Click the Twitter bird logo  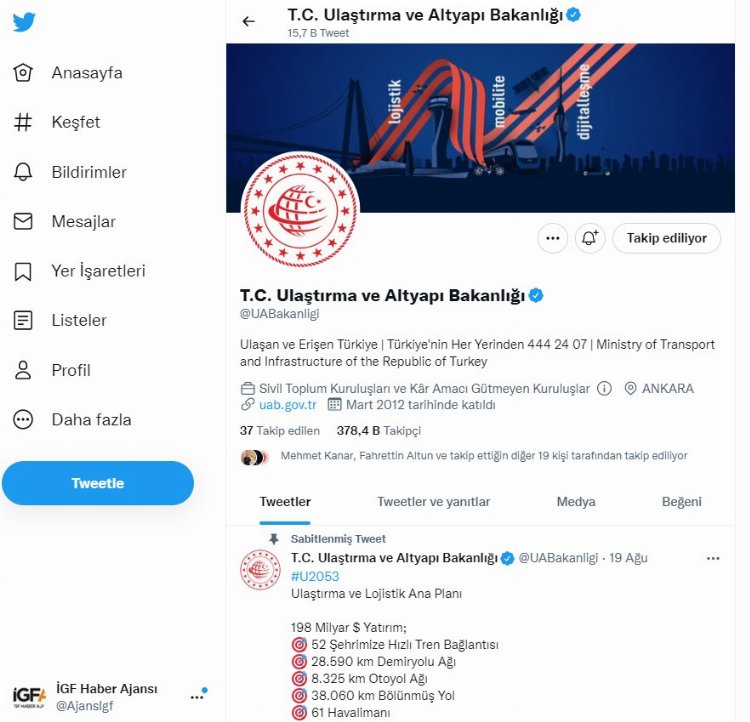(24, 22)
